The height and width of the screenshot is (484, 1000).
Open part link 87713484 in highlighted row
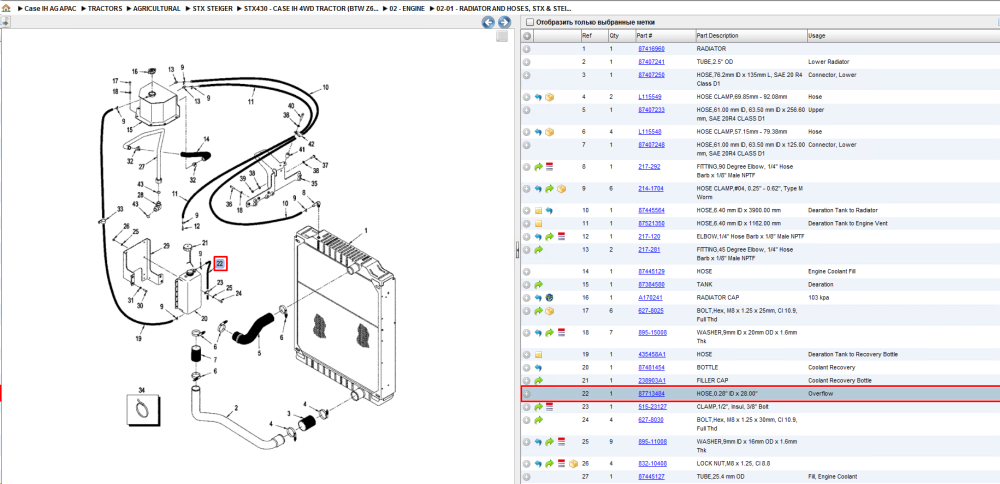tap(651, 394)
